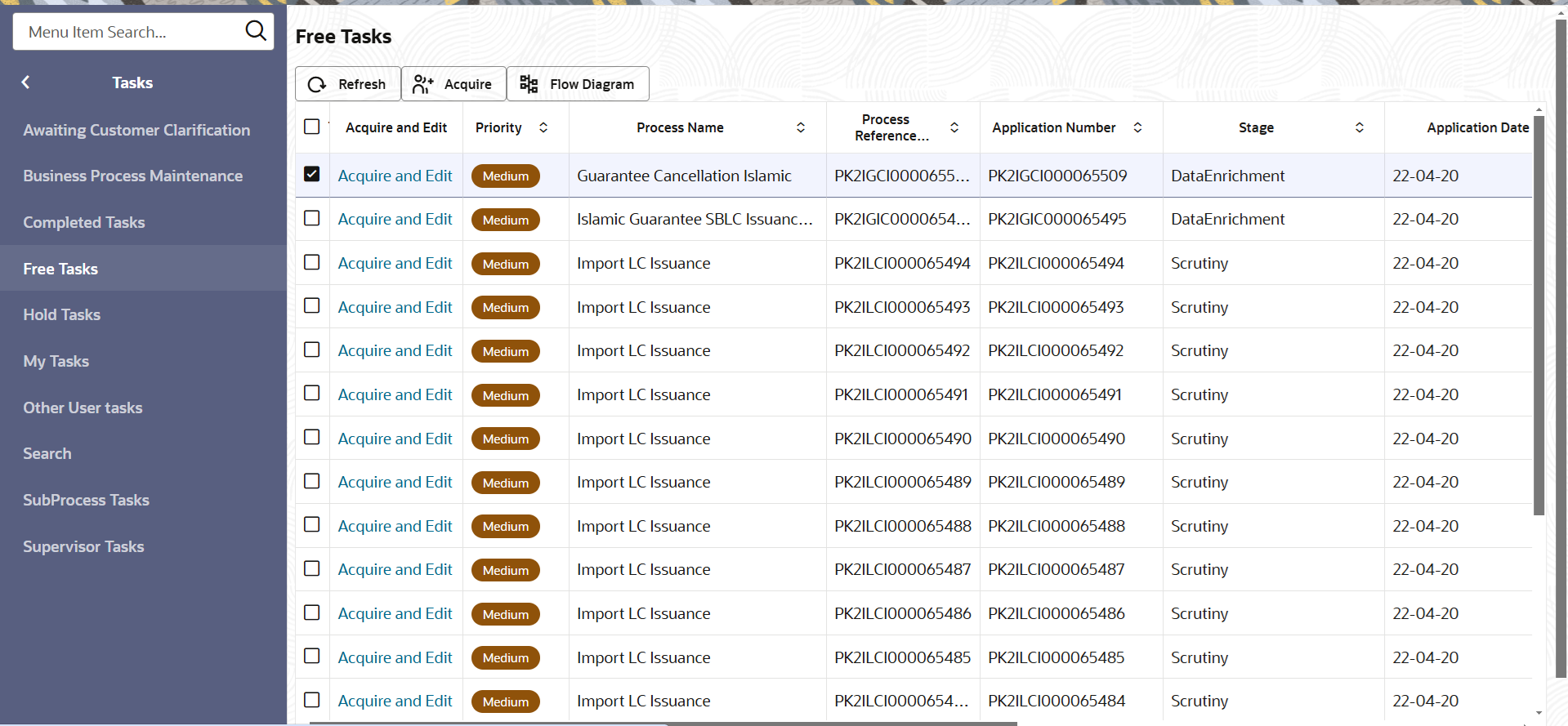
Task: Acquire and Edit task PK2ILCI000065493
Action: point(395,307)
